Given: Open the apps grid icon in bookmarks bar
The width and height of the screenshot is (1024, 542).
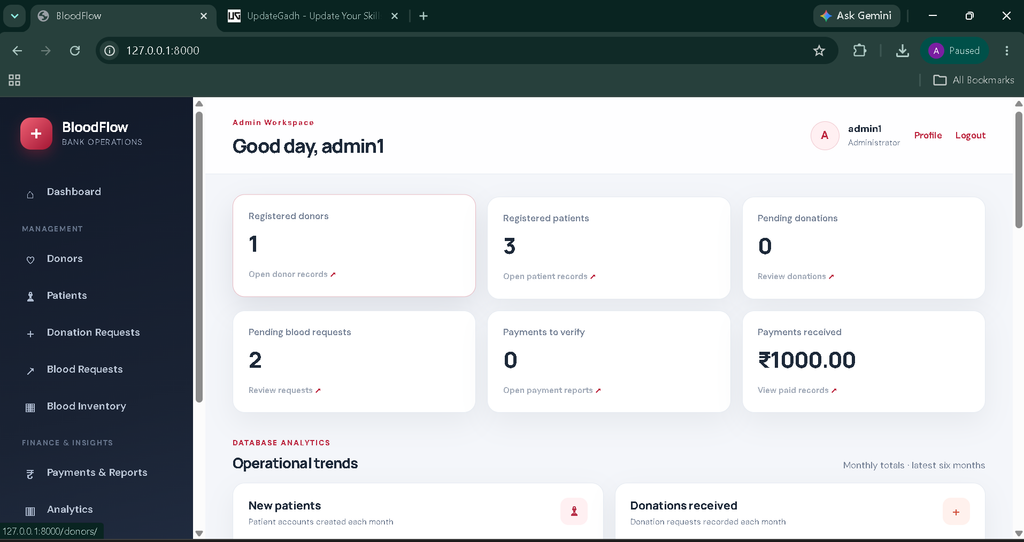Looking at the screenshot, I should pos(14,80).
